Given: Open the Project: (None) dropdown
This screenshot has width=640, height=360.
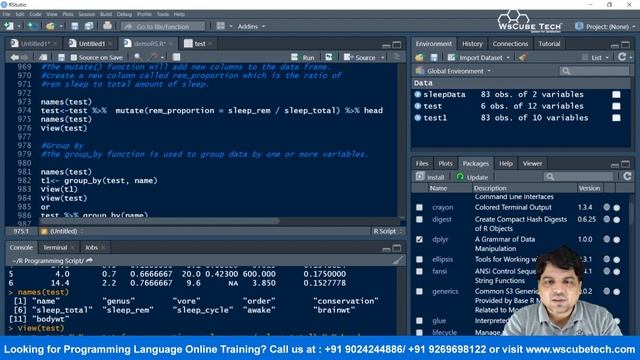Looking at the screenshot, I should (x=605, y=27).
